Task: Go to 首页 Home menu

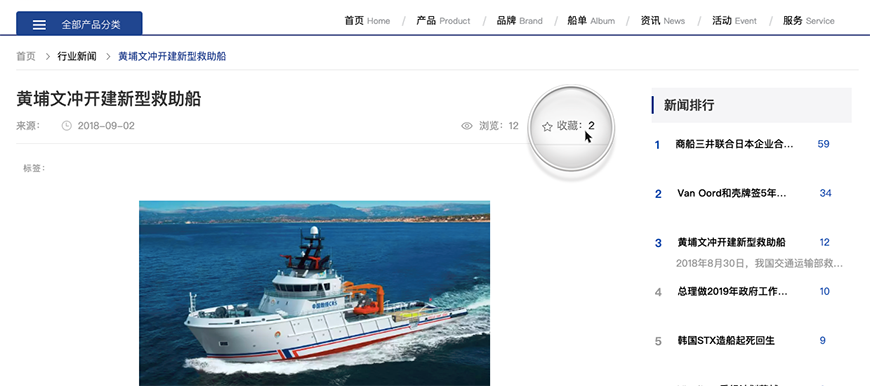Action: [x=367, y=21]
